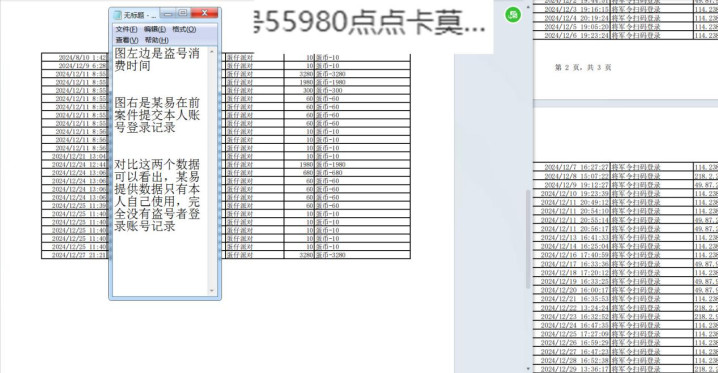Screen dimensions: 718x373
Task: Open the 查看(V) menu
Action: point(127,40)
